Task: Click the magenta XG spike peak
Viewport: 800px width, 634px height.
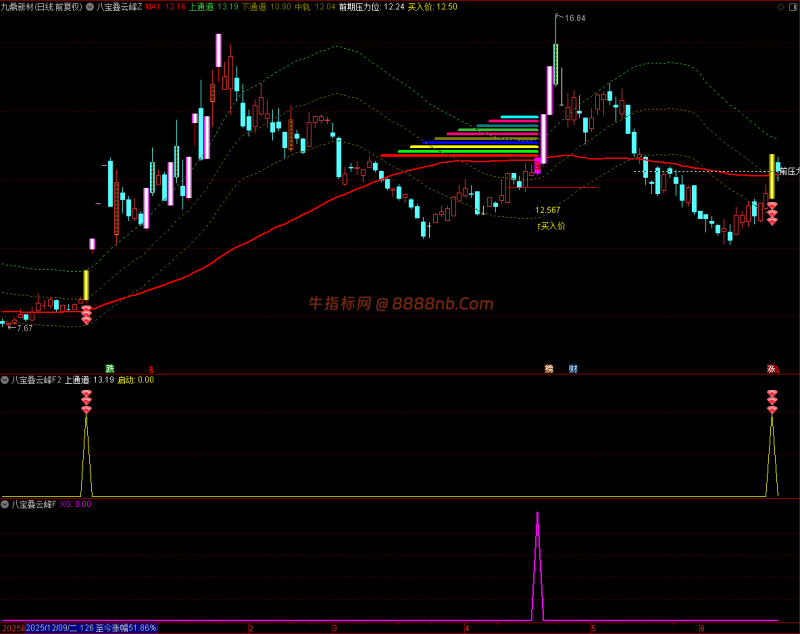Action: click(537, 514)
